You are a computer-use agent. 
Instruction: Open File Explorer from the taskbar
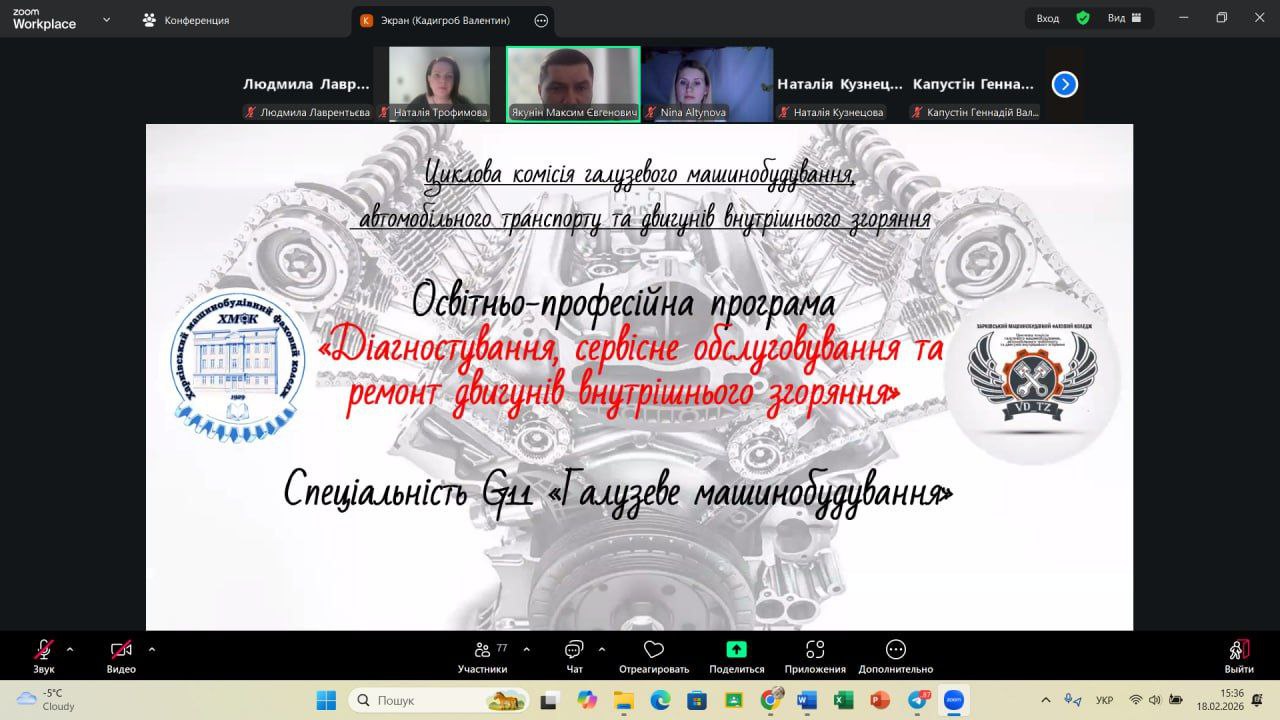tap(624, 700)
